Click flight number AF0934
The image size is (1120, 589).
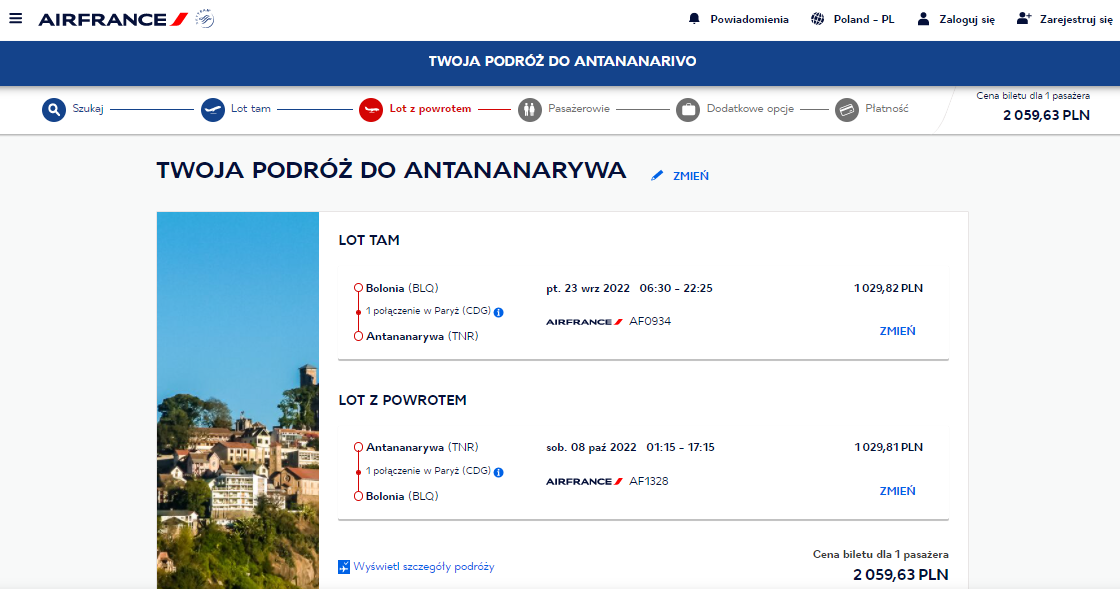pyautogui.click(x=650, y=321)
